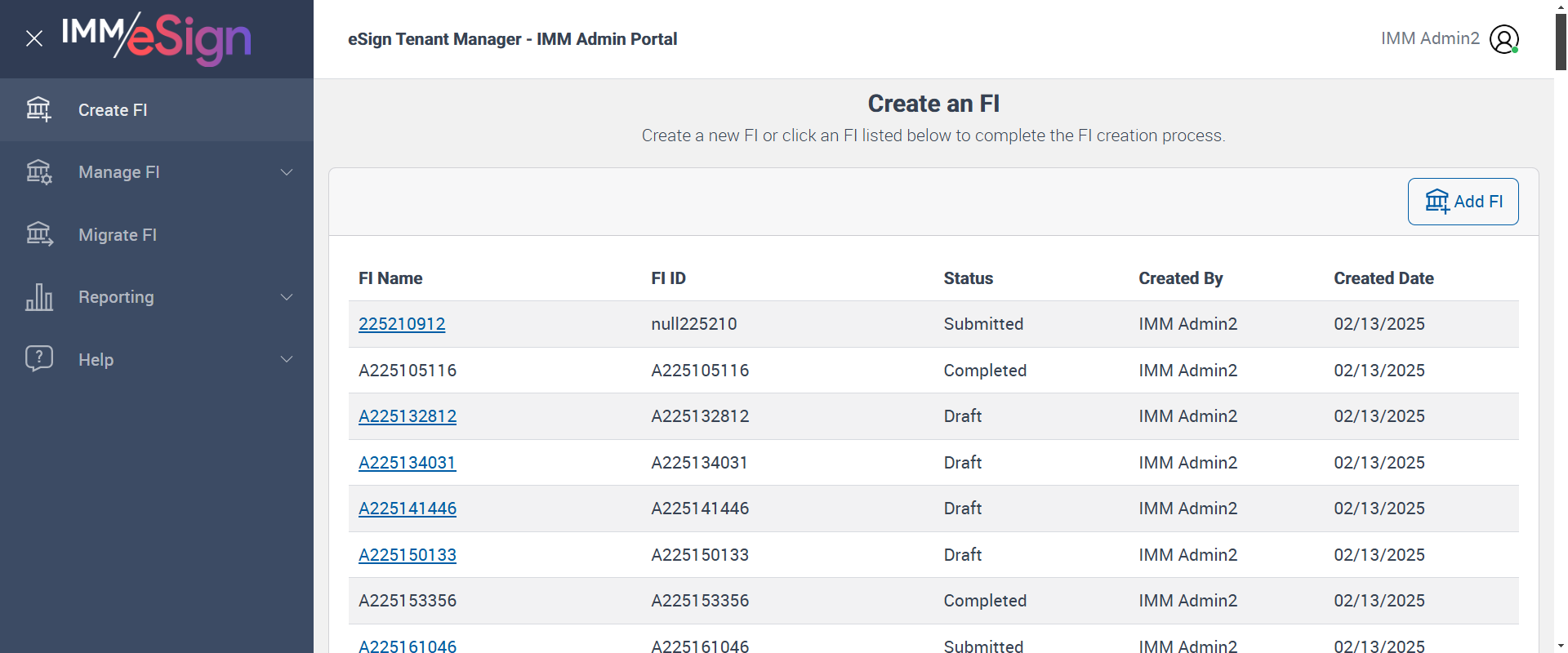Click the Reporting bar chart icon
This screenshot has height=653, width=1568.
pos(38,297)
